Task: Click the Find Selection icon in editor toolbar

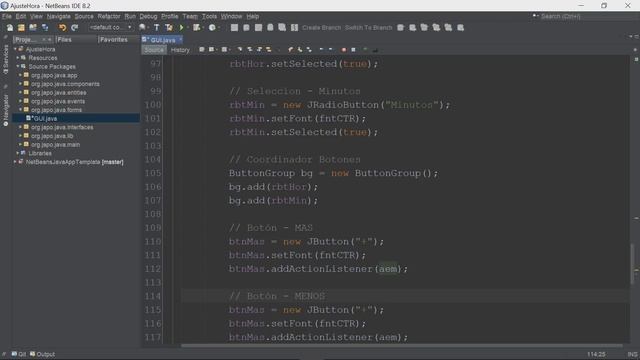Action: point(240,50)
